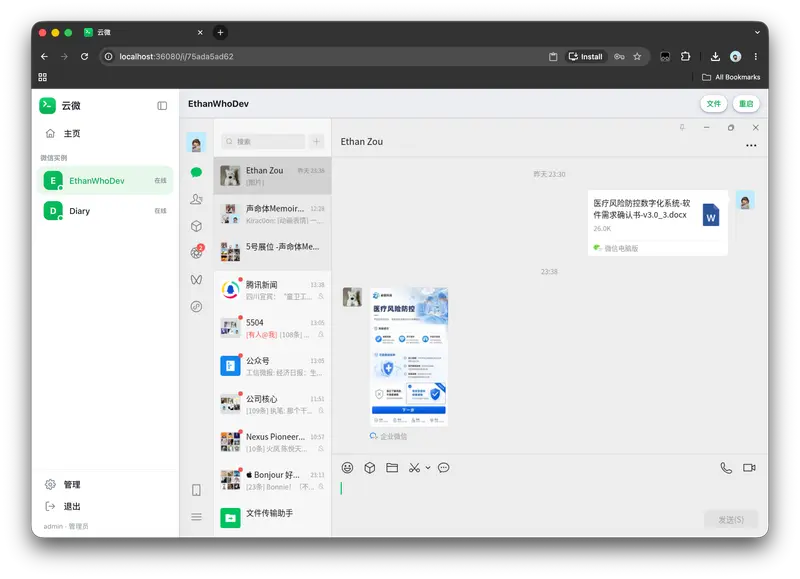Click the phone icon in WeChat sidebar
The width and height of the screenshot is (800, 579).
click(x=196, y=490)
